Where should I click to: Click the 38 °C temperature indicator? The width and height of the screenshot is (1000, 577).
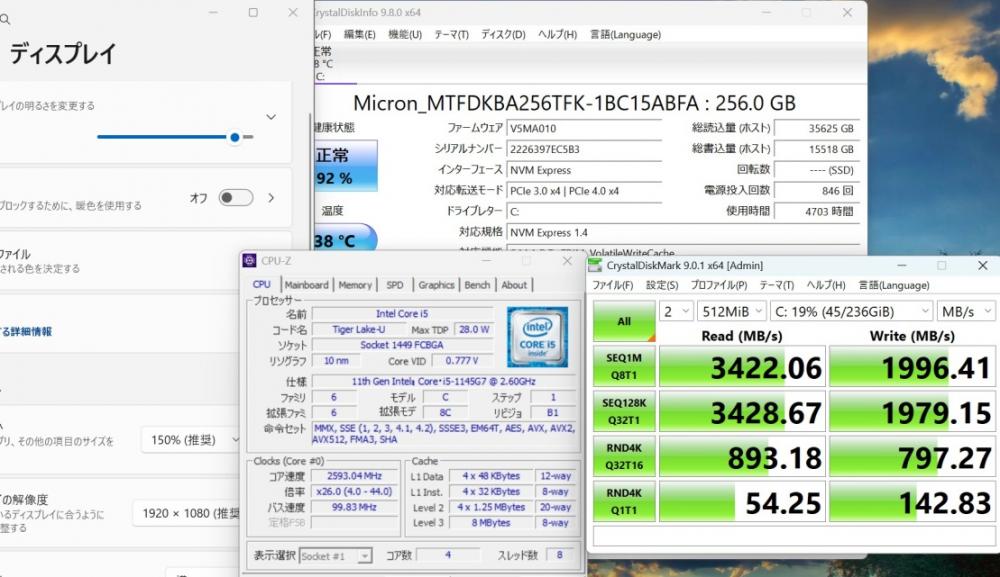[x=345, y=237]
